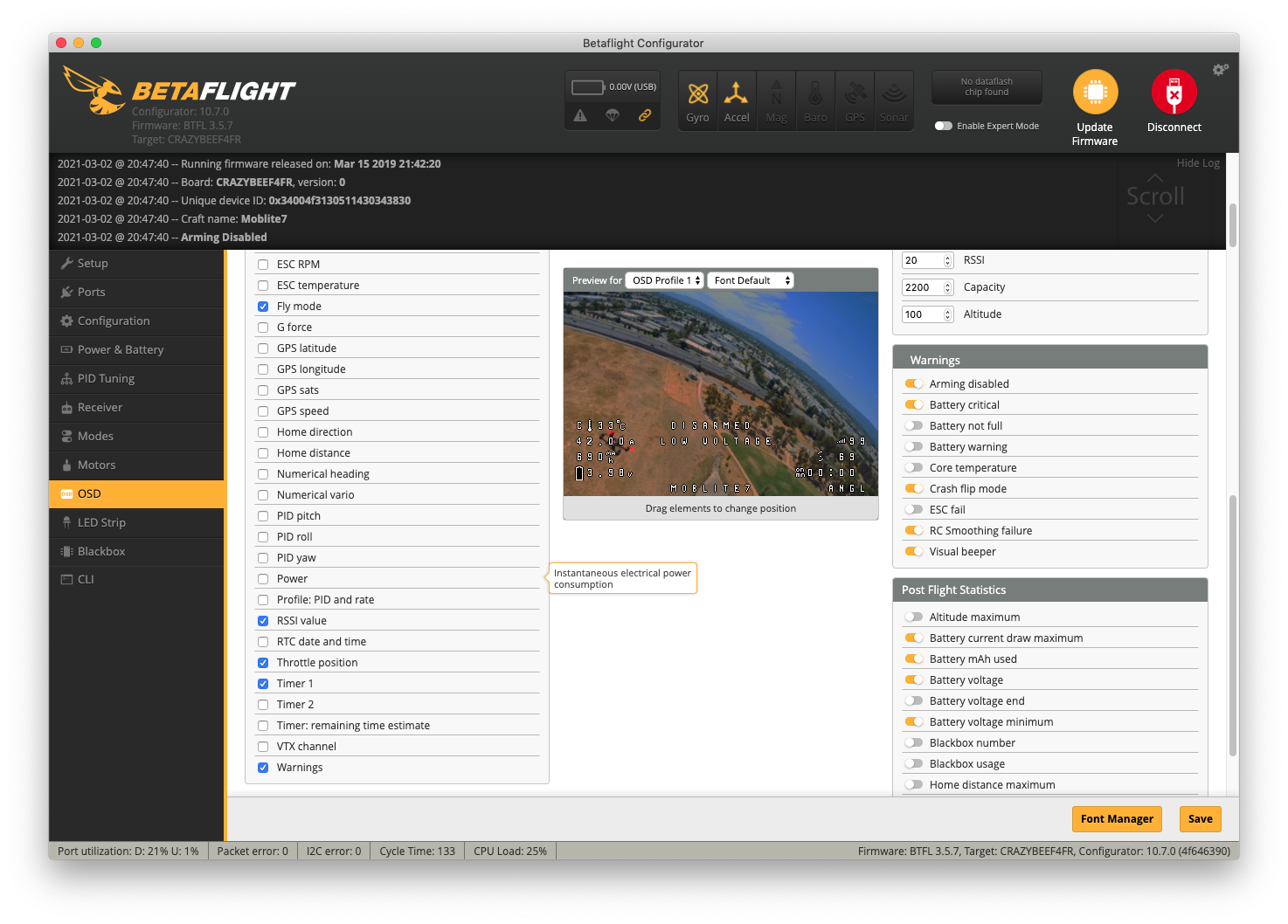Viewport: 1288px width, 924px height.
Task: Uncheck the Warnings OSD element checkbox
Action: pyautogui.click(x=263, y=768)
